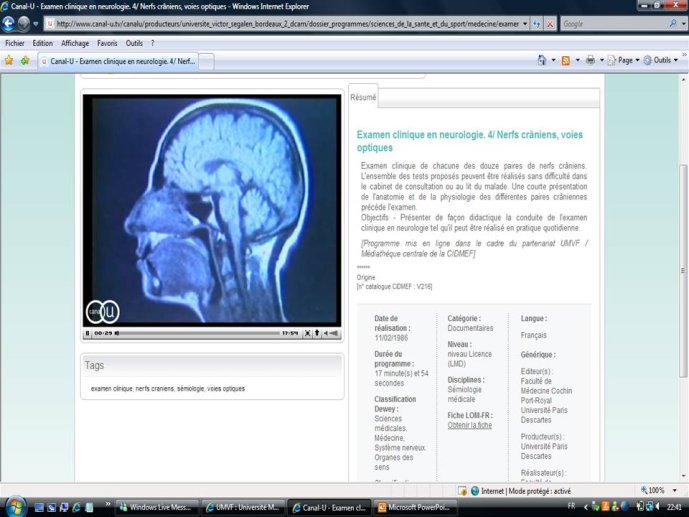Go to the Home page icon
This screenshot has width=689, height=517.
[542, 60]
